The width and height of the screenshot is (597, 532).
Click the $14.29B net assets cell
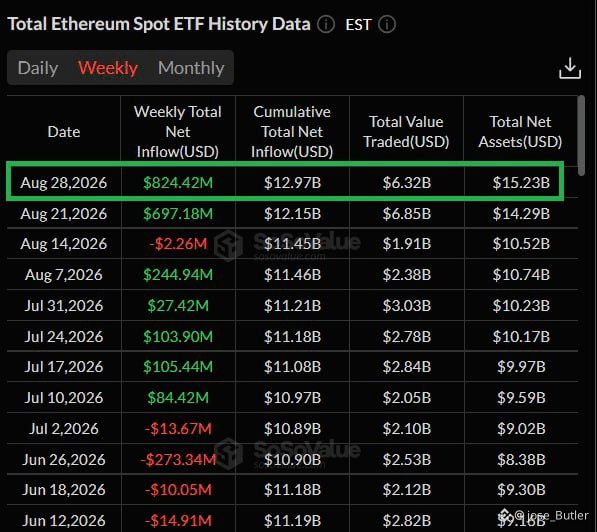(521, 214)
